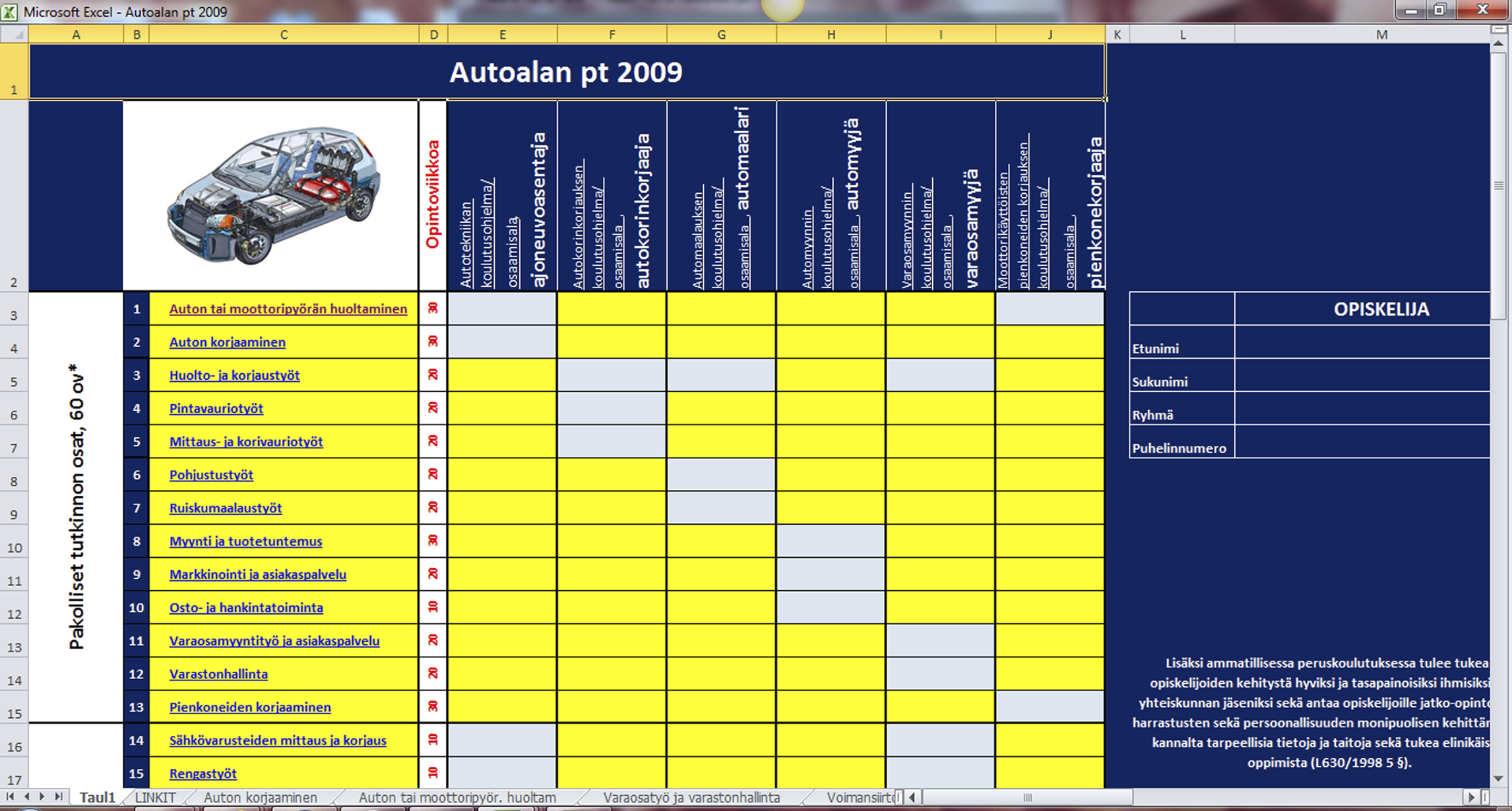The image size is (1512, 811).
Task: Select row 3 header
Action: [14, 309]
